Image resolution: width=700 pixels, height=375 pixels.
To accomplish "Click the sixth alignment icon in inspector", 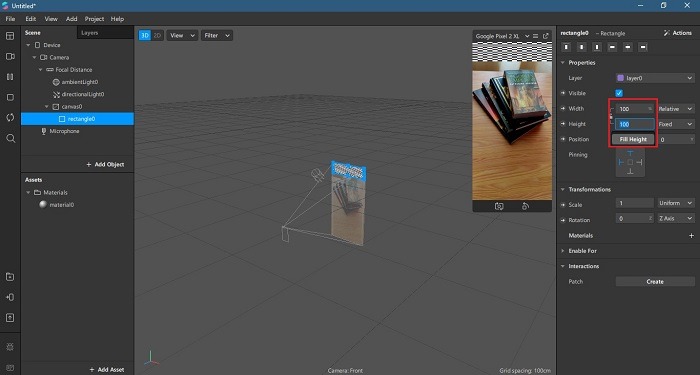I will [643, 47].
